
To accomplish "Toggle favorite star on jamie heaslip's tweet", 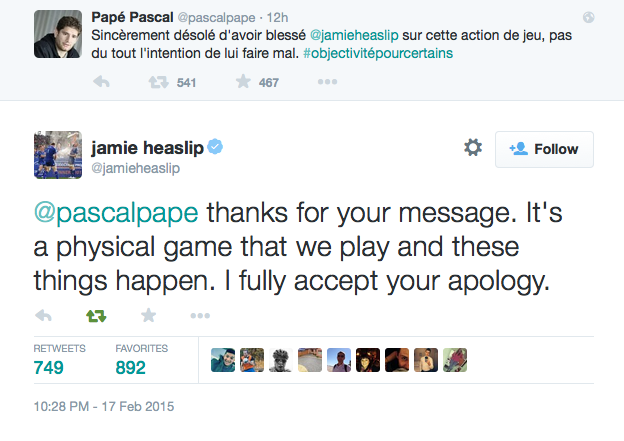I will (148, 315).
